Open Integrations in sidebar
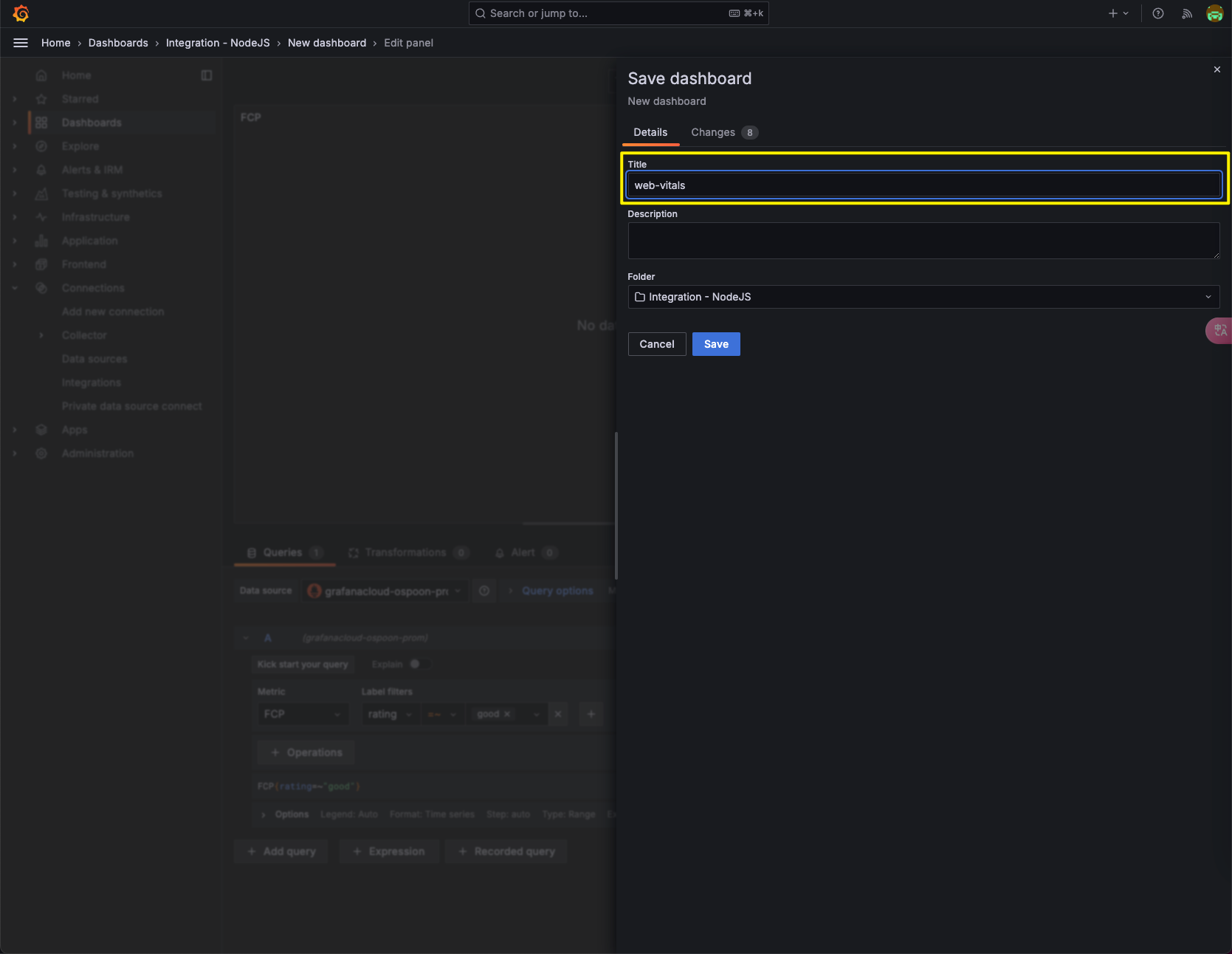 tap(92, 382)
